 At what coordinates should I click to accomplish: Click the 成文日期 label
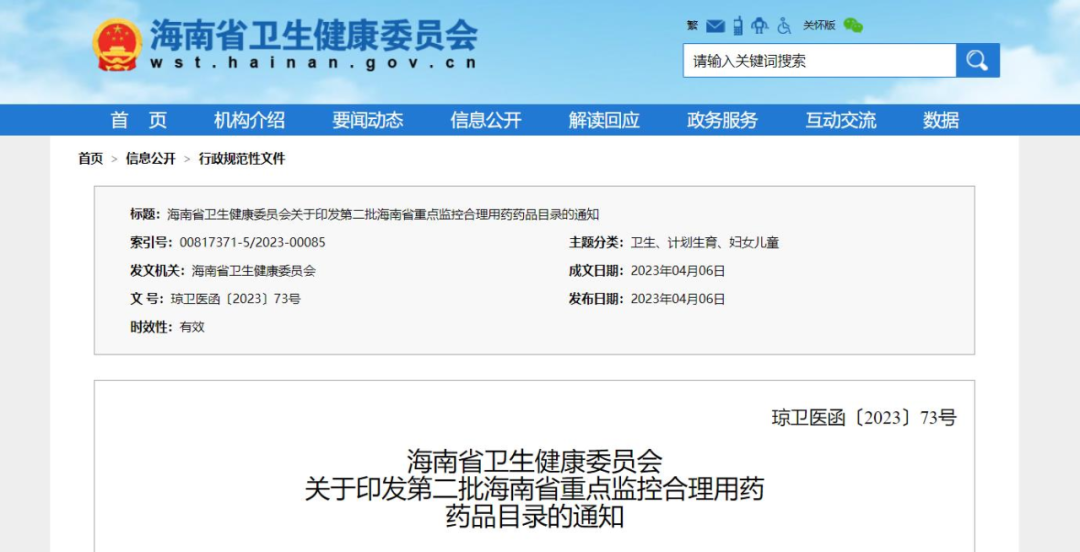596,271
